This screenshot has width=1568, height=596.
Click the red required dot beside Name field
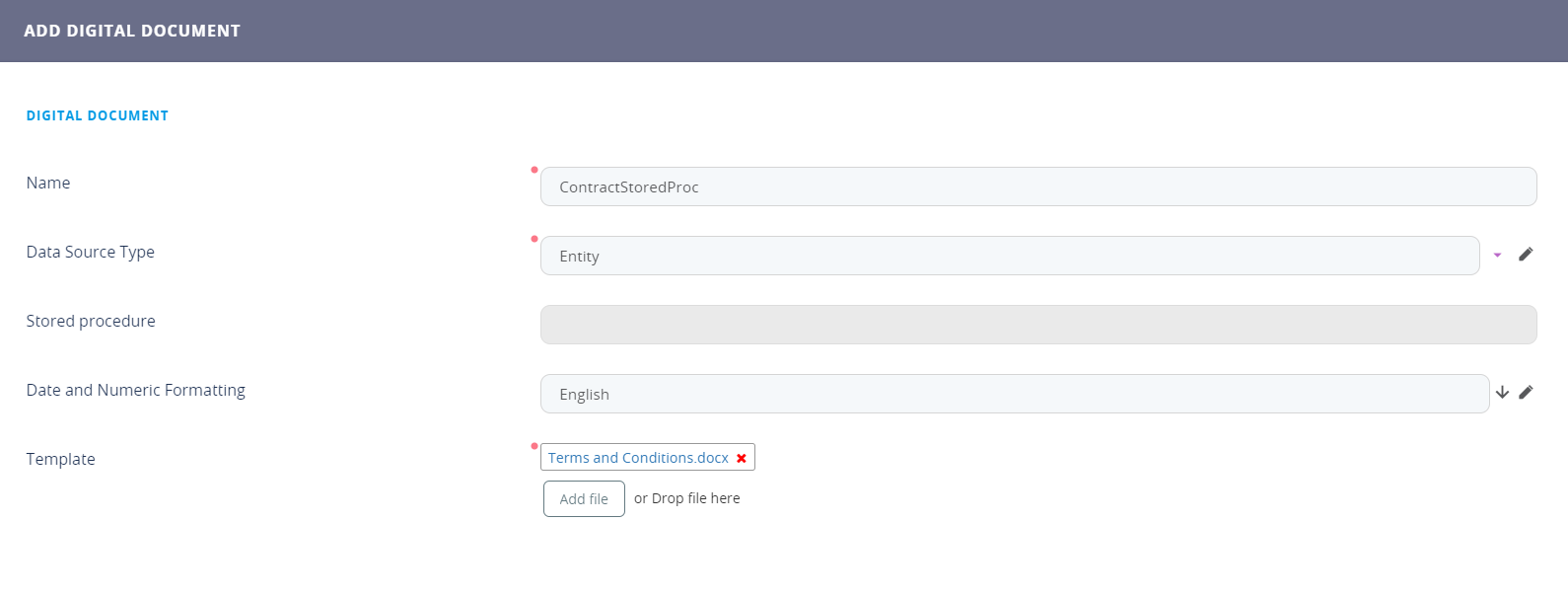(x=535, y=170)
